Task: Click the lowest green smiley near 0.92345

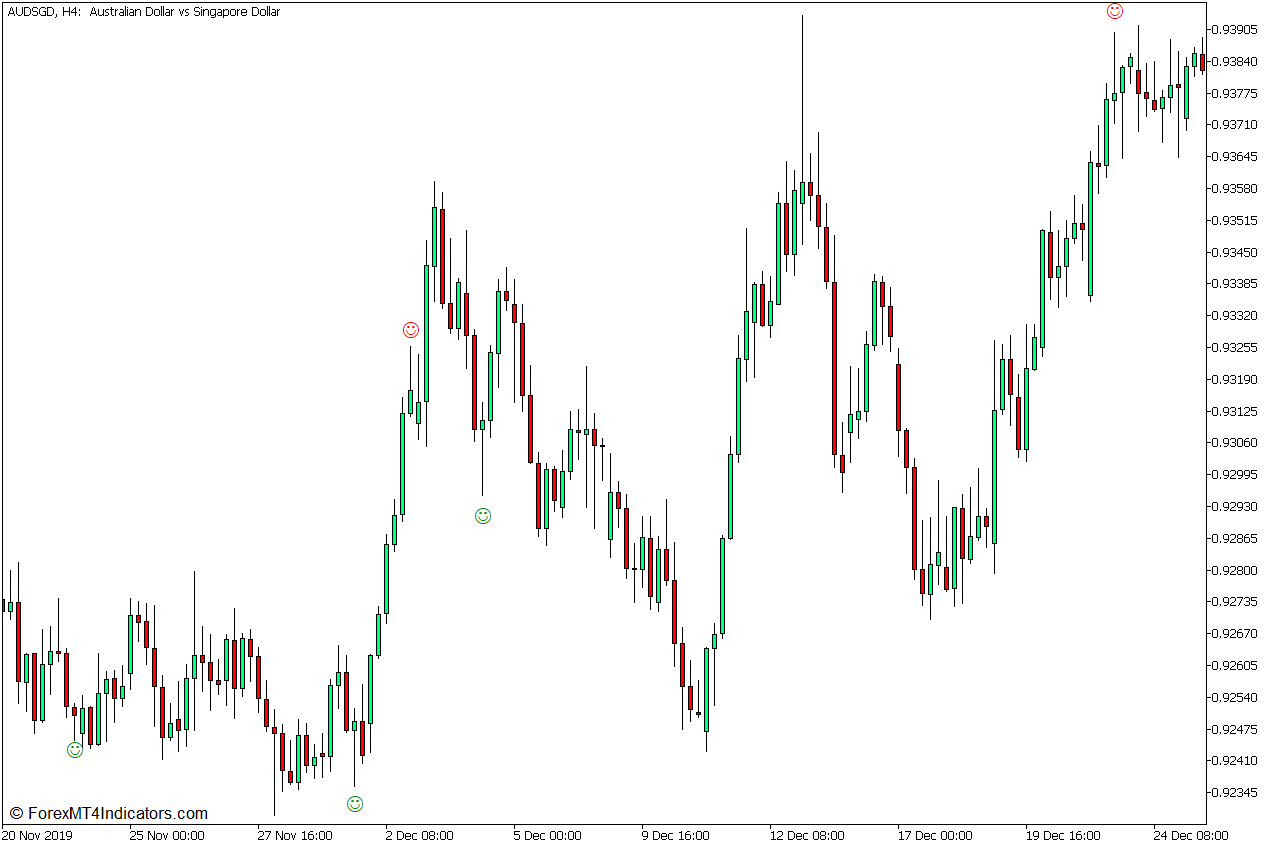Action: point(355,804)
